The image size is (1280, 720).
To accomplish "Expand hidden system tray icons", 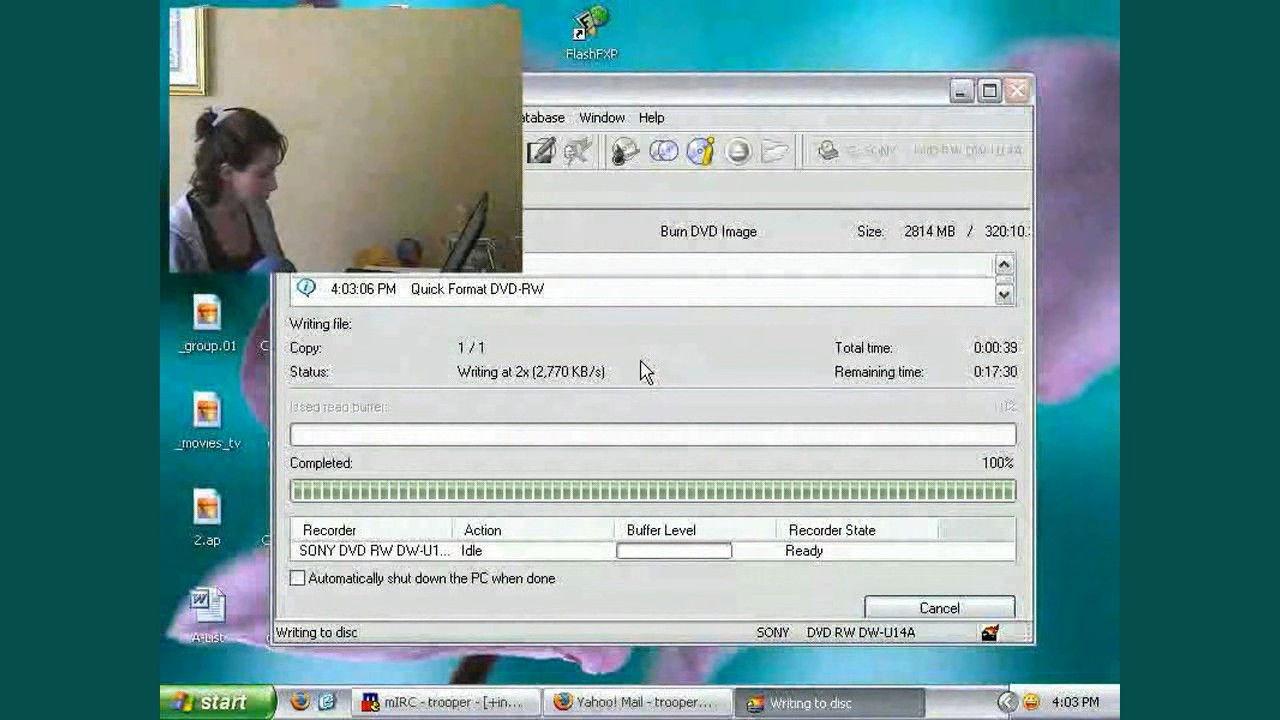I will point(1007,702).
